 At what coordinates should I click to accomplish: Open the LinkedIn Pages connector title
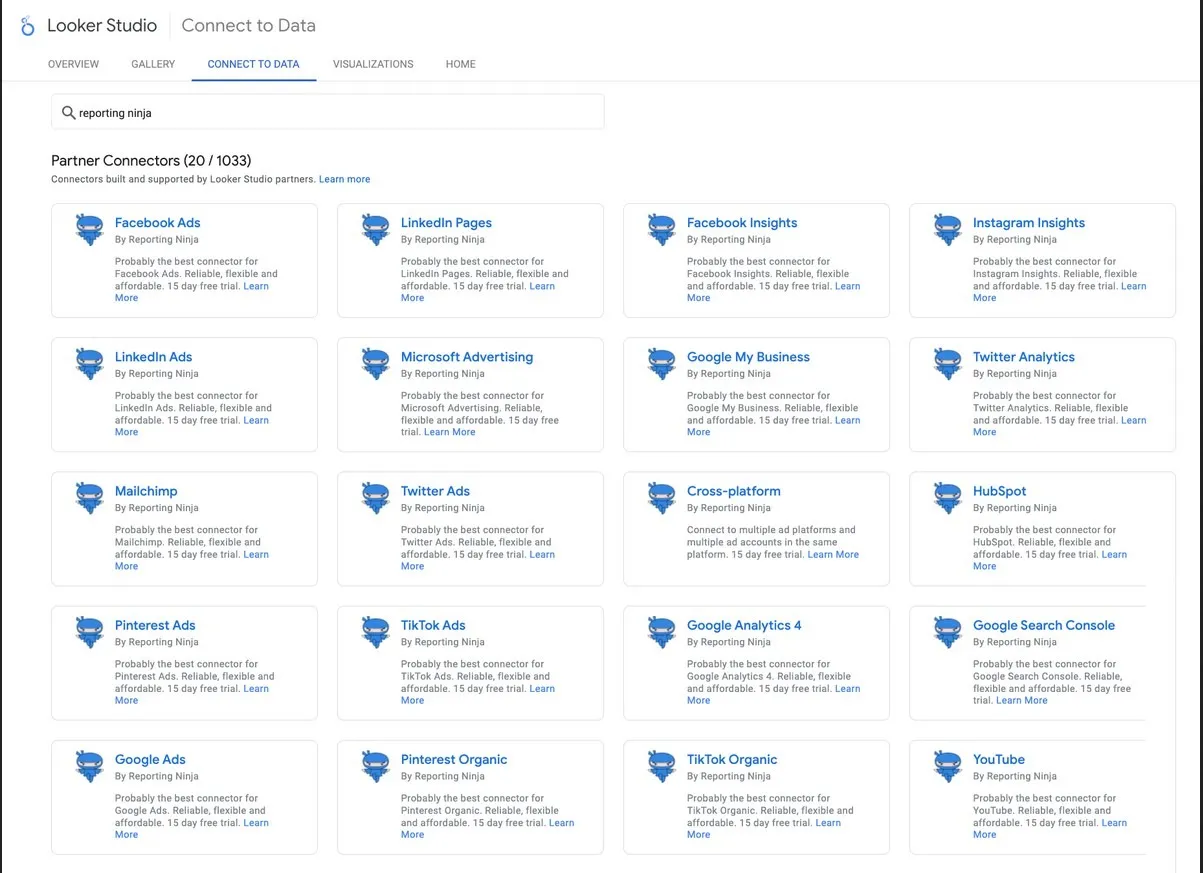pyautogui.click(x=446, y=223)
